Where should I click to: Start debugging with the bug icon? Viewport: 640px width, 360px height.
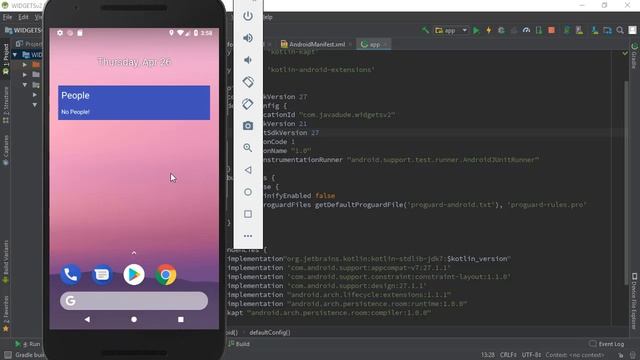click(x=501, y=30)
